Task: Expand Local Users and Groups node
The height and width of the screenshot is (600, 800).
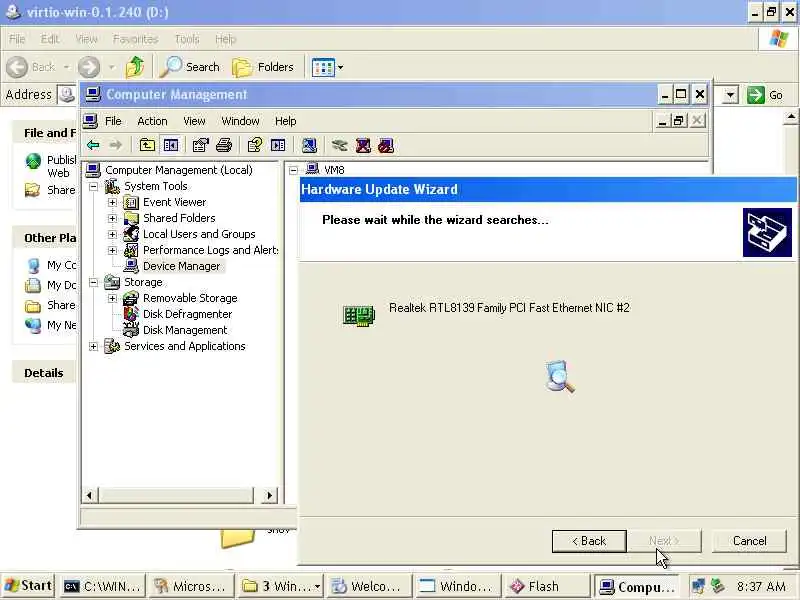Action: tap(112, 234)
